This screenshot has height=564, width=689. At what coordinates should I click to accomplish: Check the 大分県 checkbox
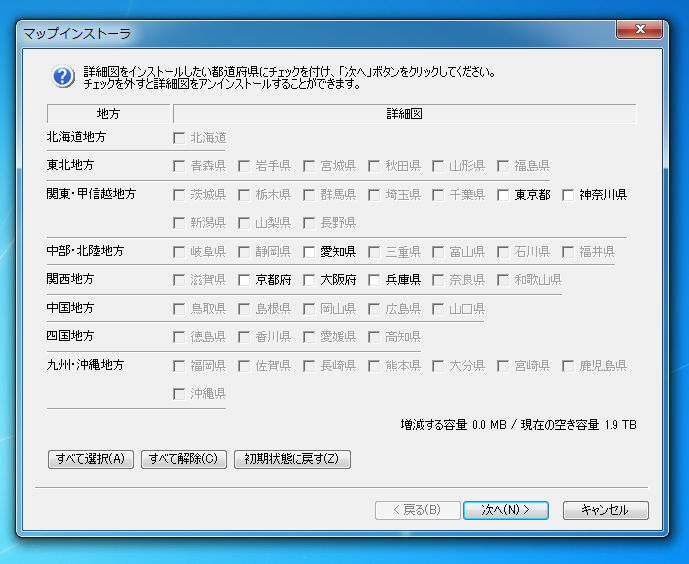(438, 366)
